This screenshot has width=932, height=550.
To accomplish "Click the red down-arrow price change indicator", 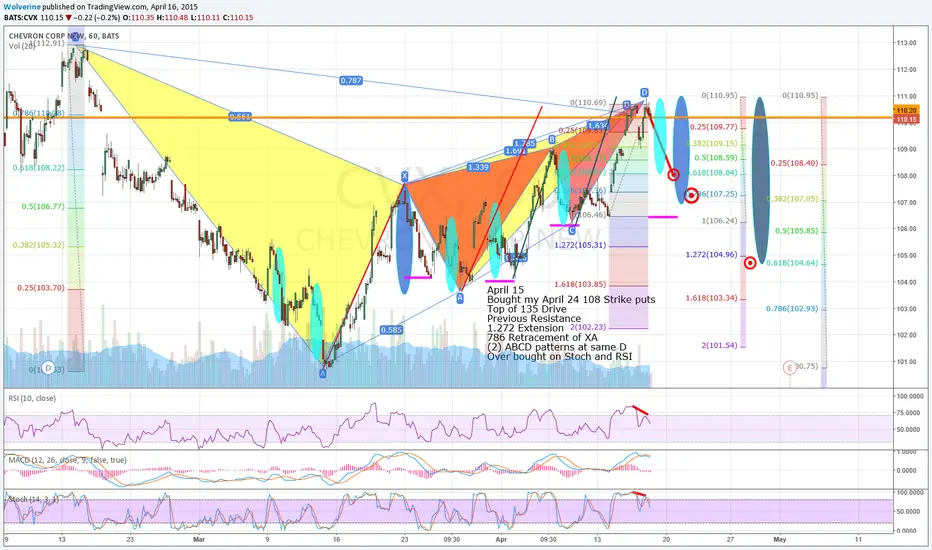I will click(x=69, y=17).
